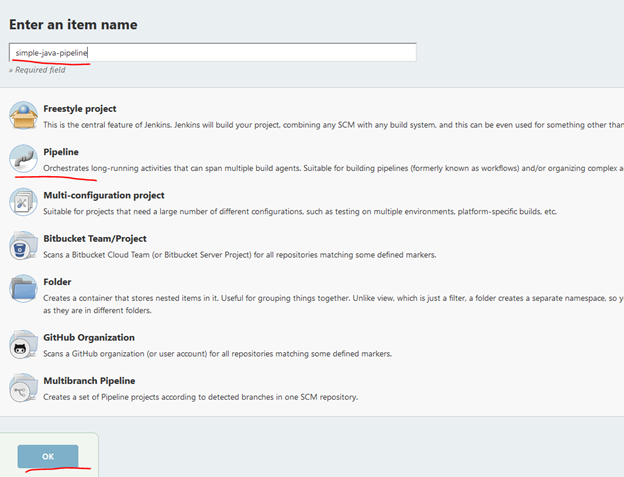The width and height of the screenshot is (624, 477).
Task: Click the Freestyle project box icon
Action: coord(24,116)
